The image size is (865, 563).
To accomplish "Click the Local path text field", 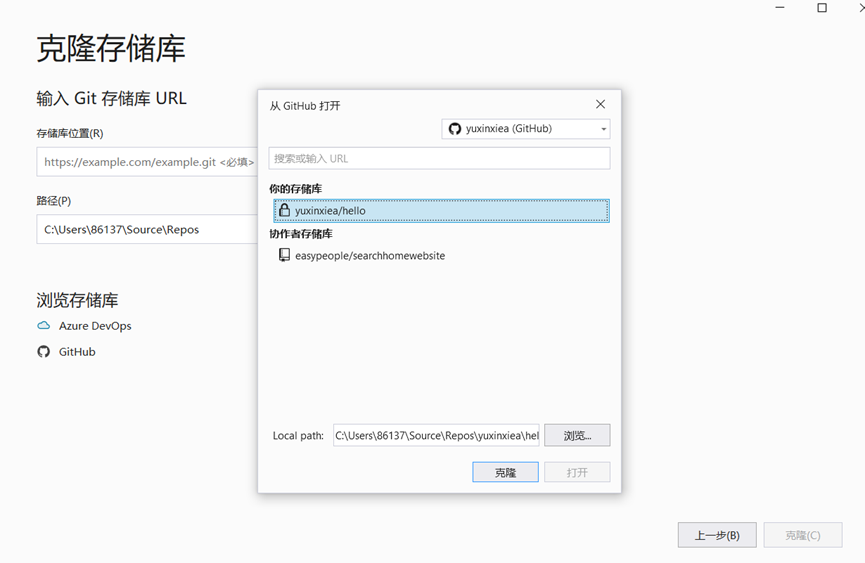I will pyautogui.click(x=436, y=435).
